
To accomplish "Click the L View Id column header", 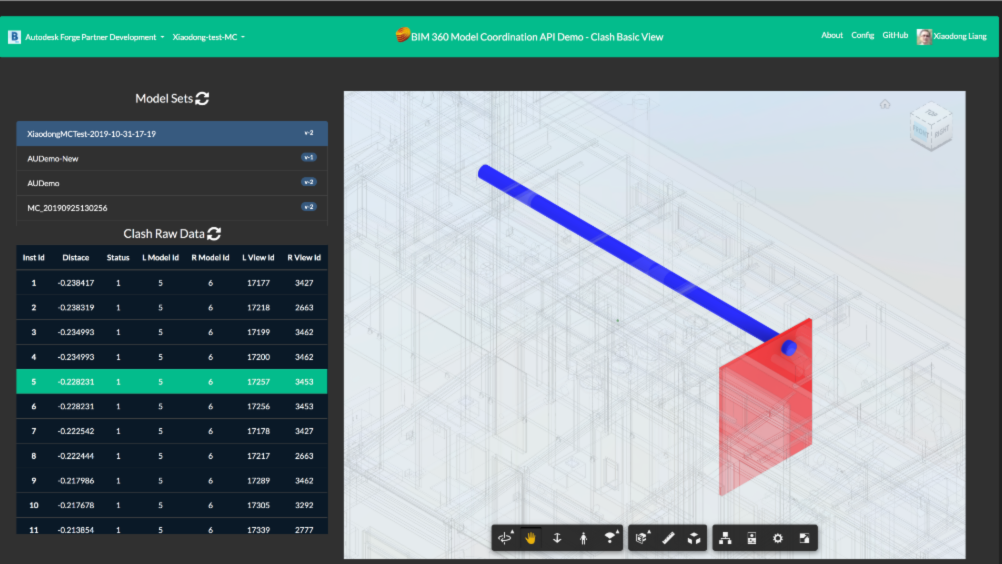I will [x=258, y=257].
